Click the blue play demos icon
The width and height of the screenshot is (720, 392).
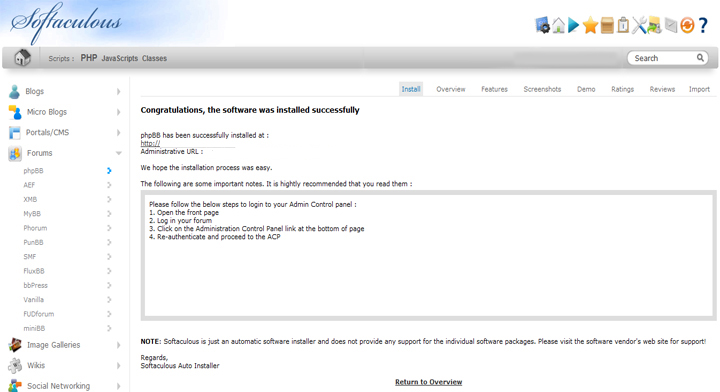tap(573, 25)
